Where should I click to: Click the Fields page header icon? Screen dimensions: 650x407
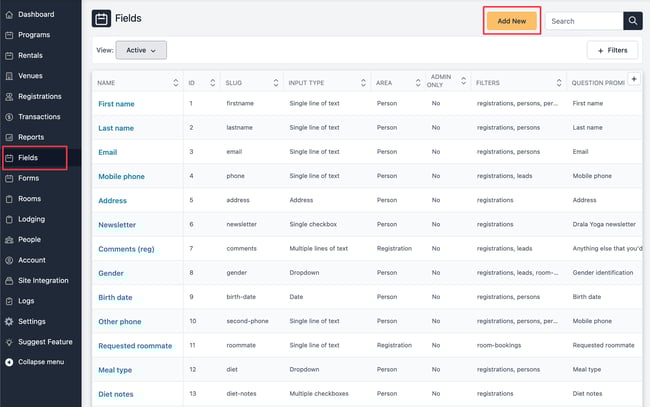pos(101,19)
